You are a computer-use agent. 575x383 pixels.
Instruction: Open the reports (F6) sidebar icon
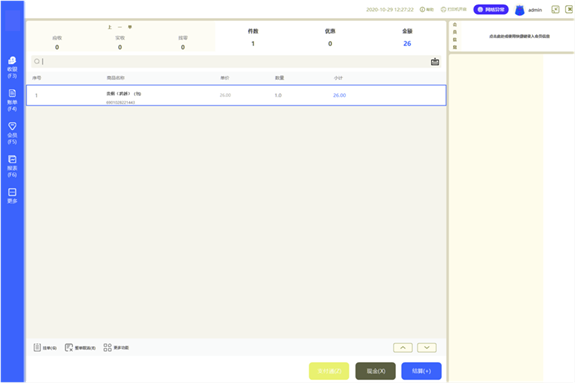tap(12, 166)
